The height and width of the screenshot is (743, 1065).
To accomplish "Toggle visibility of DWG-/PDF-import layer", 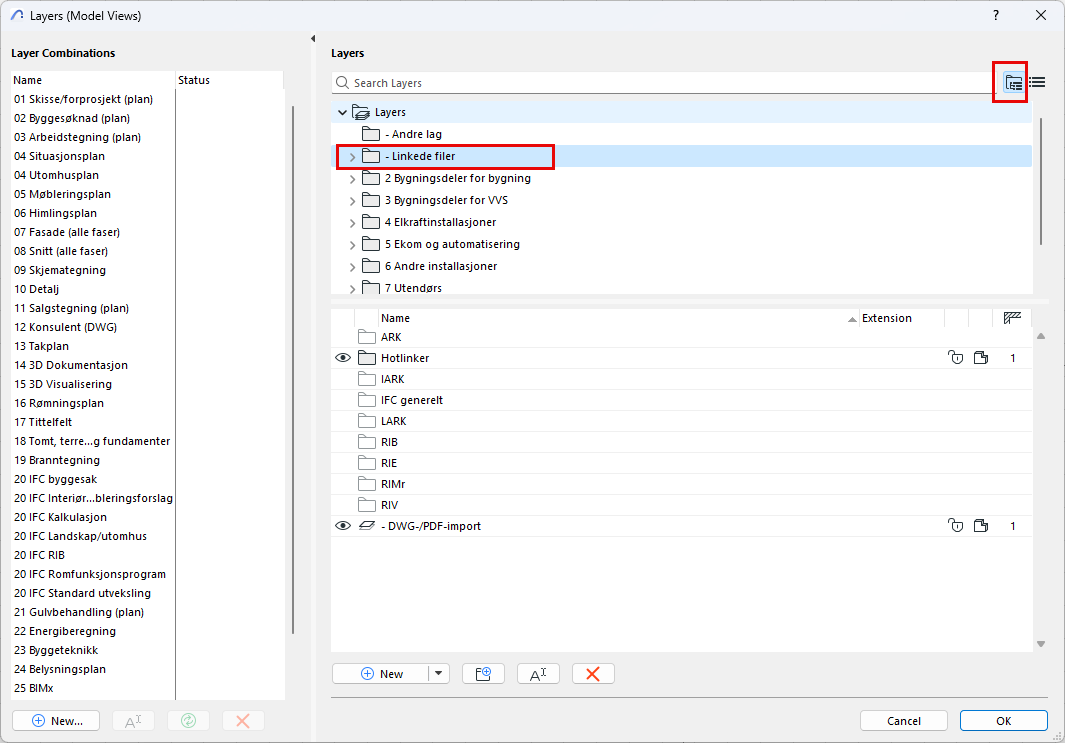I will (342, 526).
